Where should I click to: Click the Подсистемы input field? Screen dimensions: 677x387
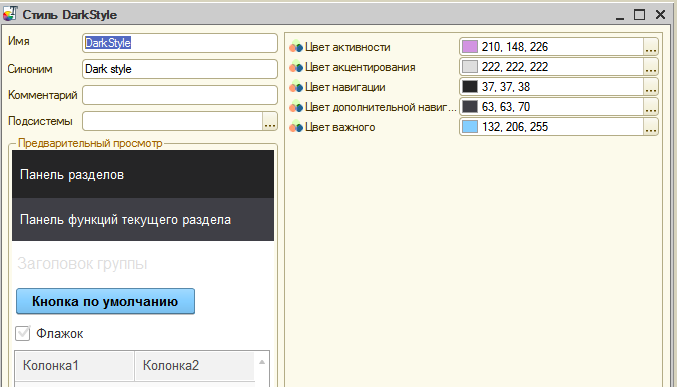coord(172,121)
